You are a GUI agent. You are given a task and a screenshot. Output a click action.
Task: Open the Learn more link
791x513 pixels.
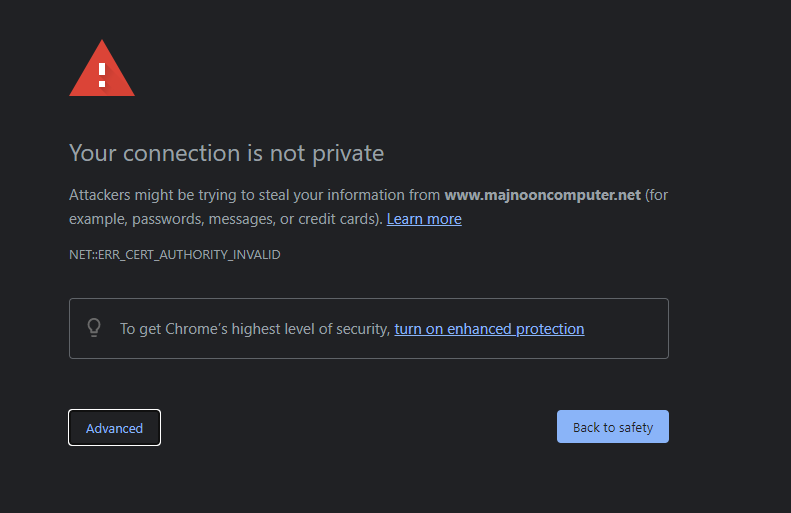(424, 219)
